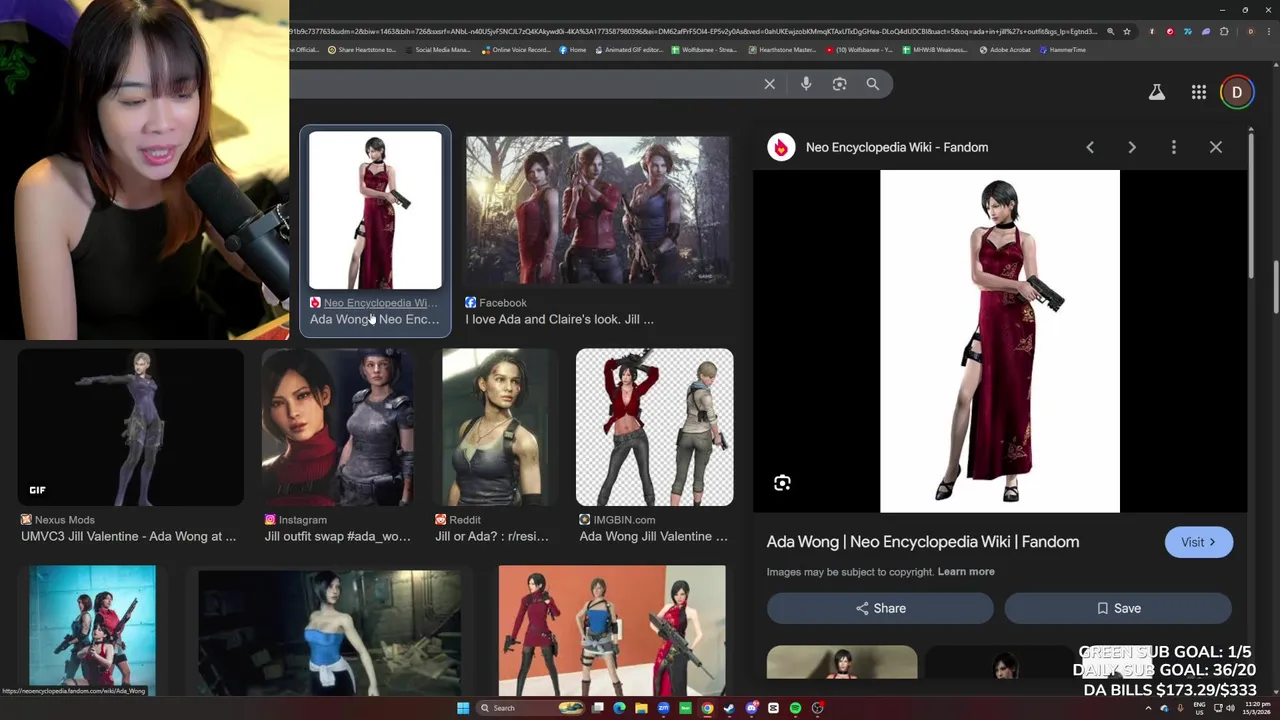Open the browser extensions puzzle icon
This screenshot has height=720, width=1280.
coord(1224,31)
